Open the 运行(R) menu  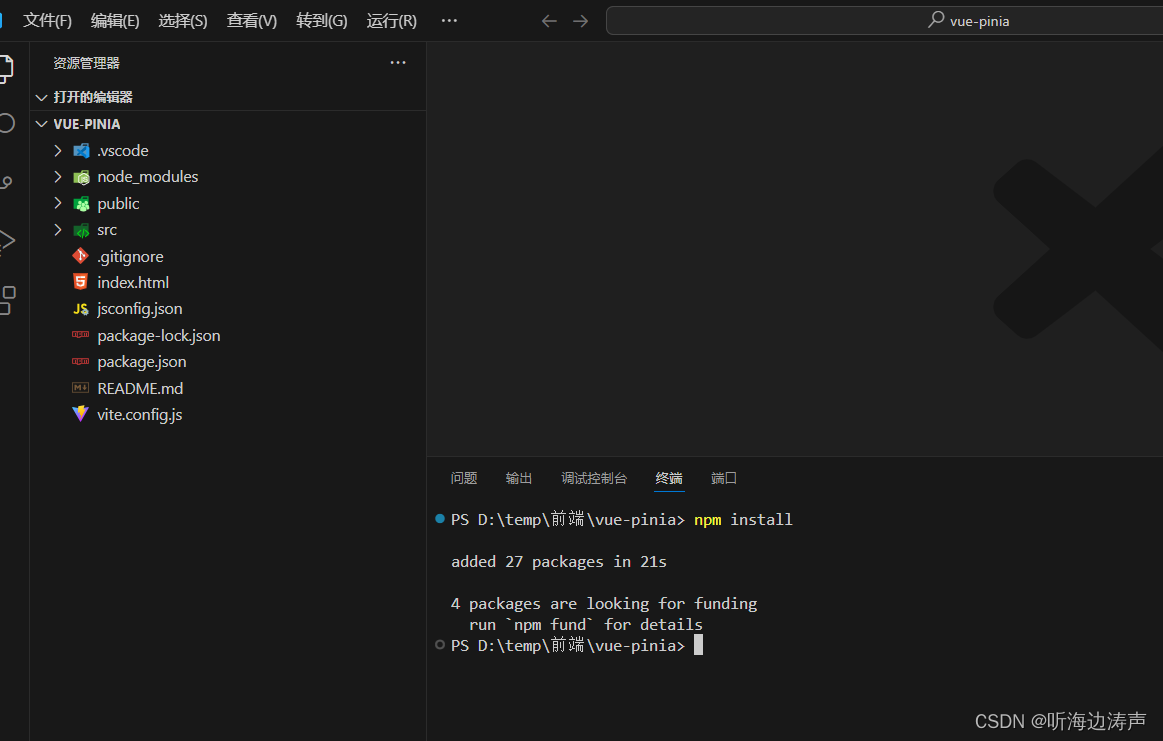pyautogui.click(x=392, y=21)
